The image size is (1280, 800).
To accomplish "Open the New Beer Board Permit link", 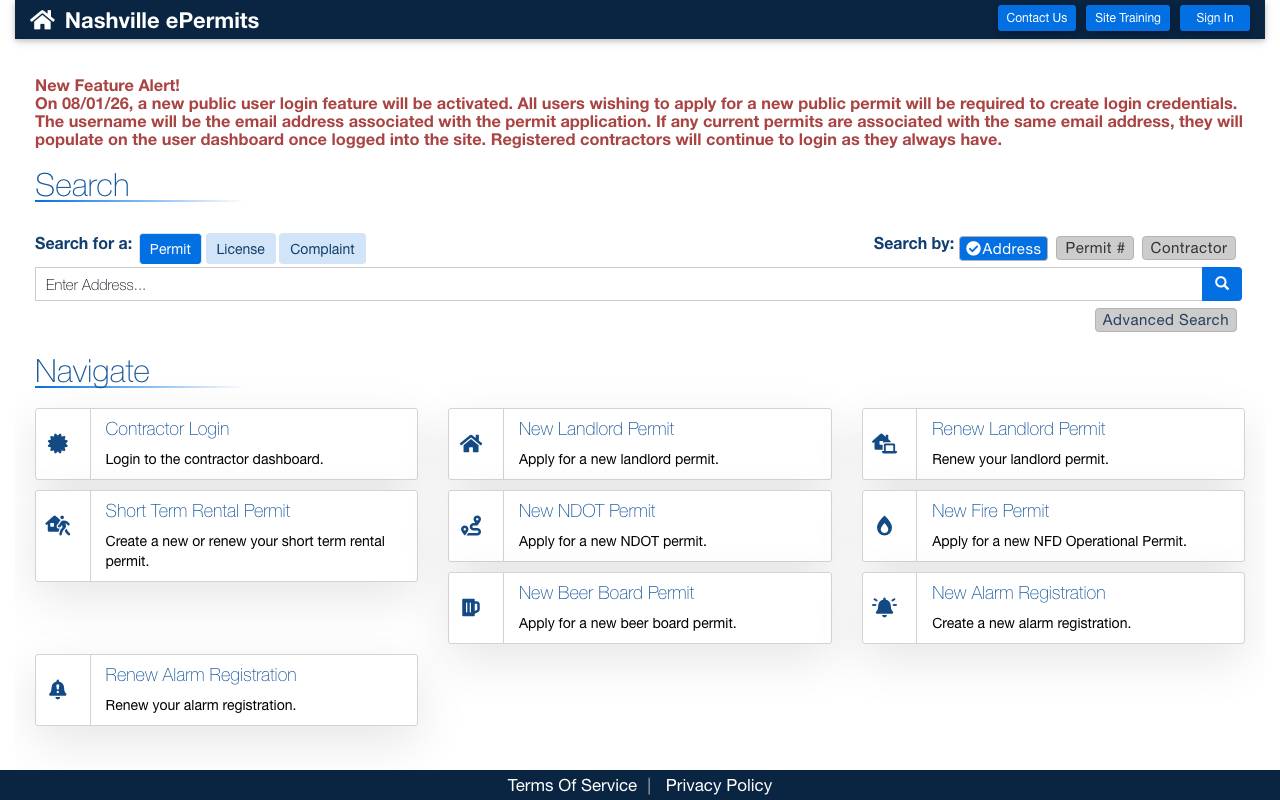I will (x=606, y=593).
